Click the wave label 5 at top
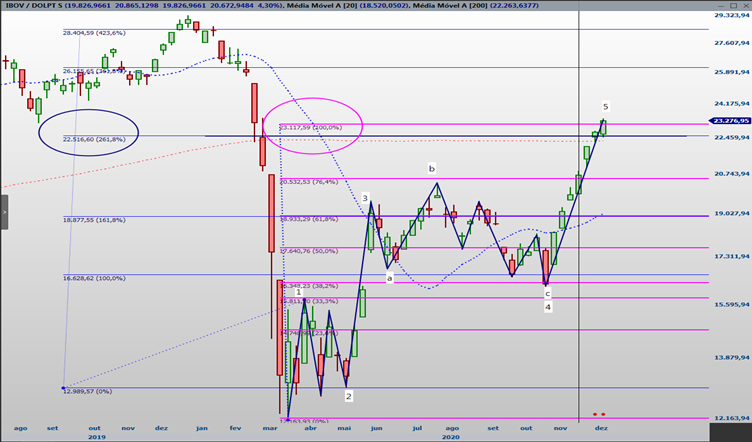 (606, 106)
